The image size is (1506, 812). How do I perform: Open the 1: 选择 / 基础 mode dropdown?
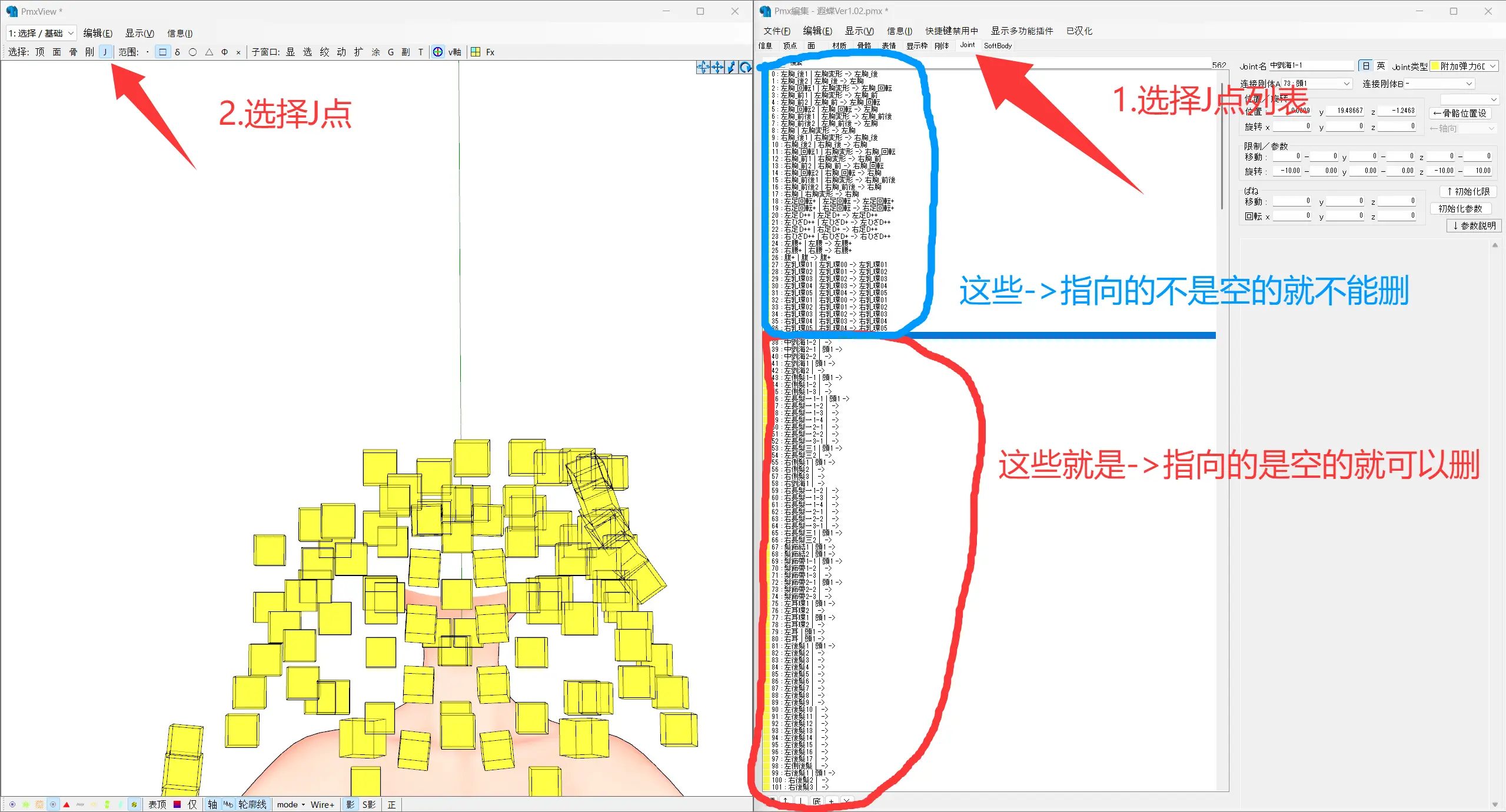tap(41, 33)
